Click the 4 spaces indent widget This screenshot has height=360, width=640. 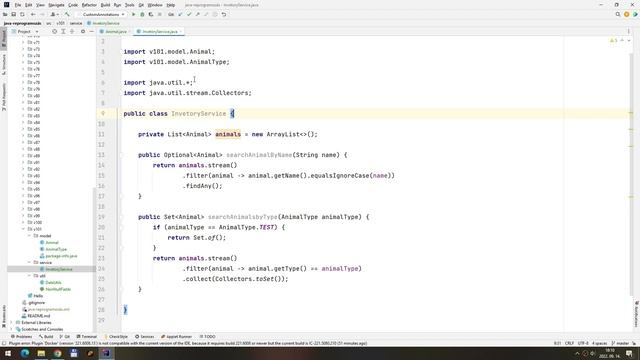coord(599,343)
